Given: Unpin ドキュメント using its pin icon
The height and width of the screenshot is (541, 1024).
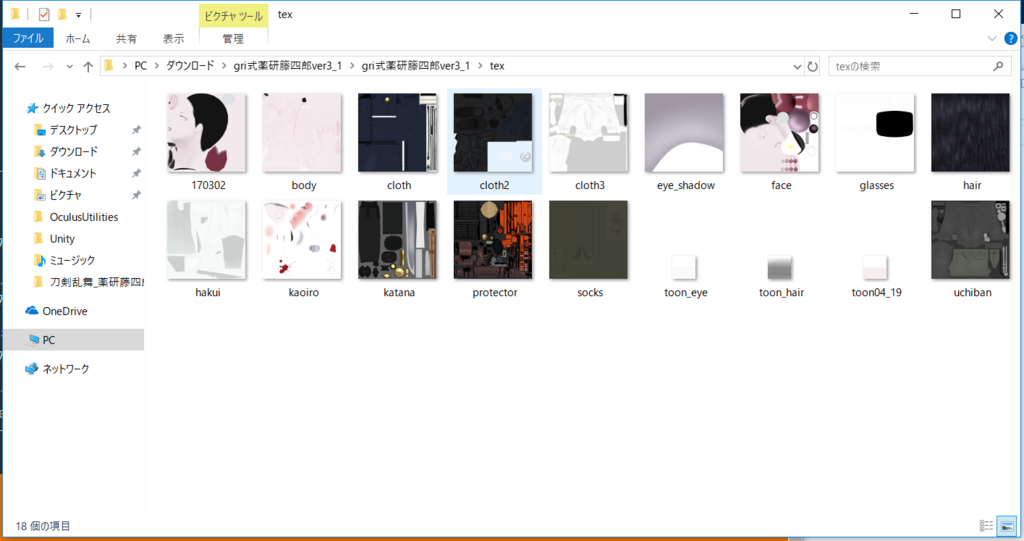Looking at the screenshot, I should tap(136, 173).
